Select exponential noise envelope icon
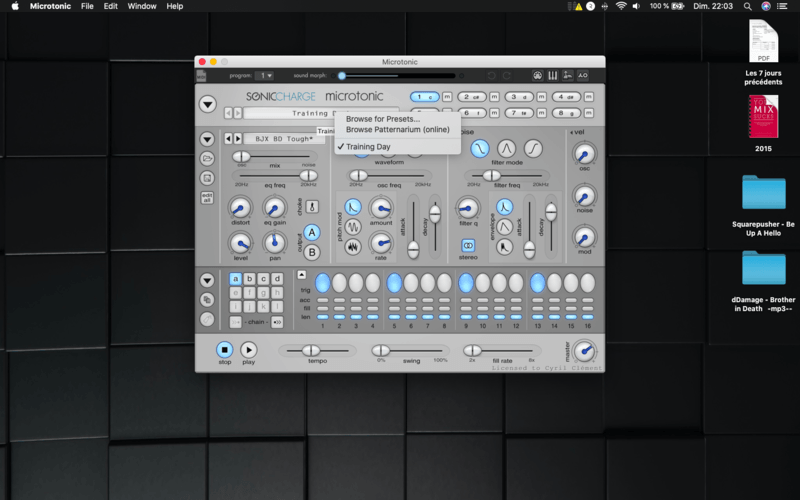Screen dimensions: 800x500 pyautogui.click(x=504, y=207)
